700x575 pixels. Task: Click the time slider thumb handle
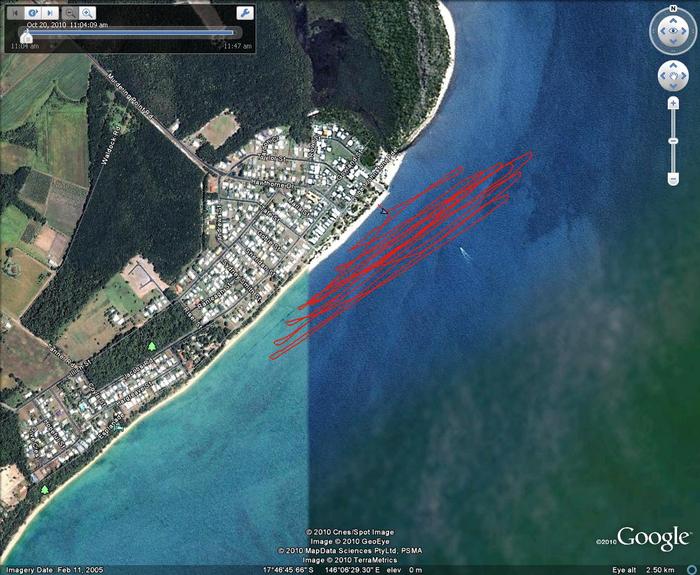coord(25,35)
